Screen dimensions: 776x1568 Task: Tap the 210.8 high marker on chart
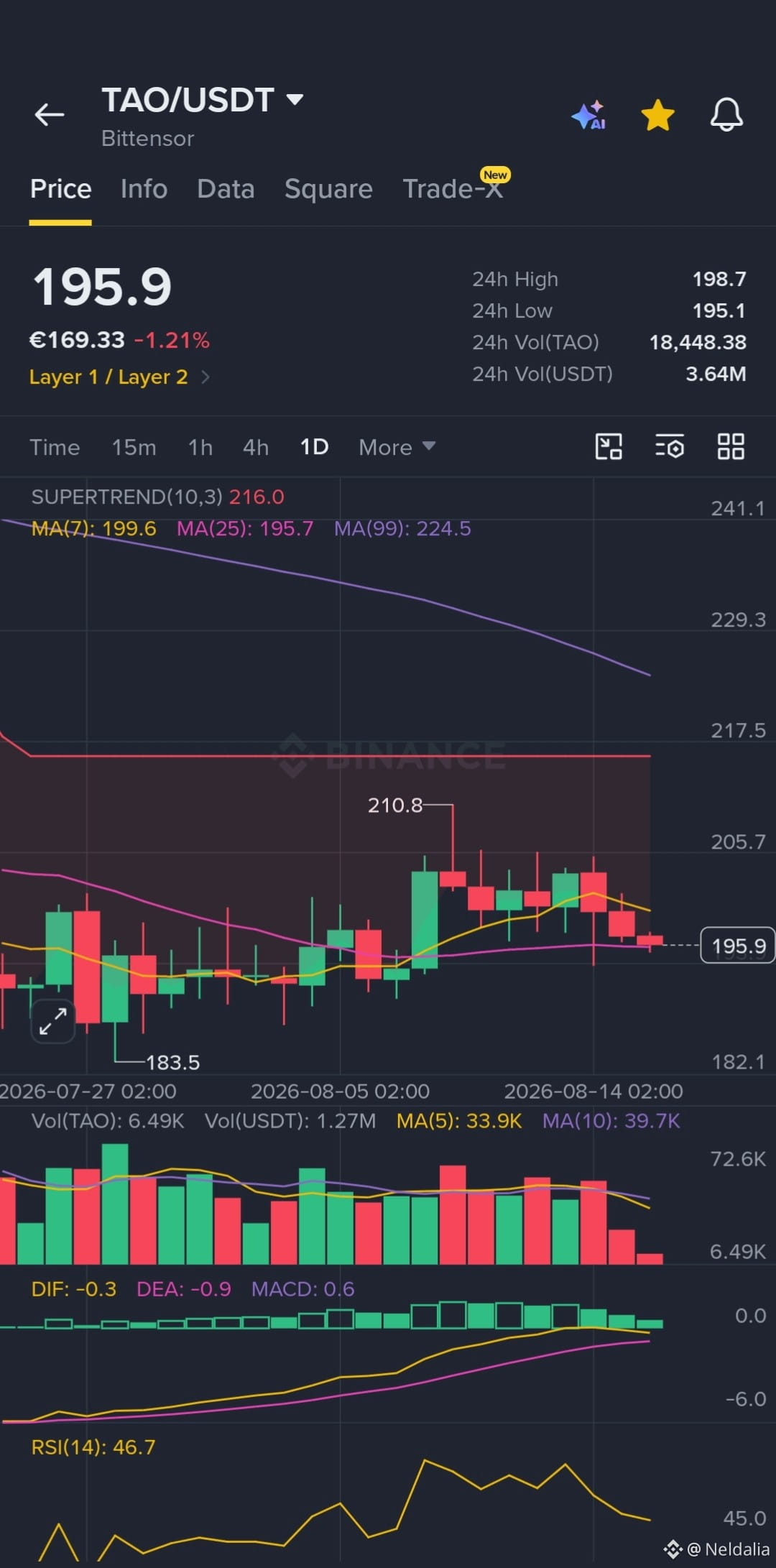[395, 806]
